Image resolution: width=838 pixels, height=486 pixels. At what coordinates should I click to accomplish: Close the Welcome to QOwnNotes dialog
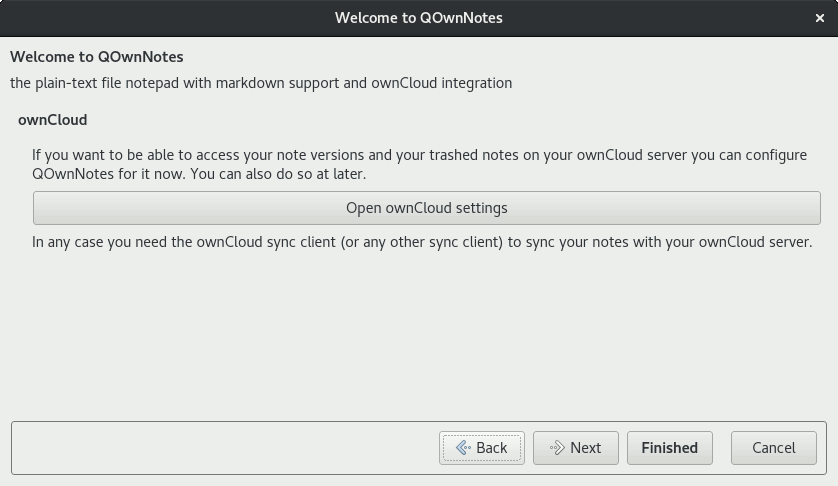[820, 18]
